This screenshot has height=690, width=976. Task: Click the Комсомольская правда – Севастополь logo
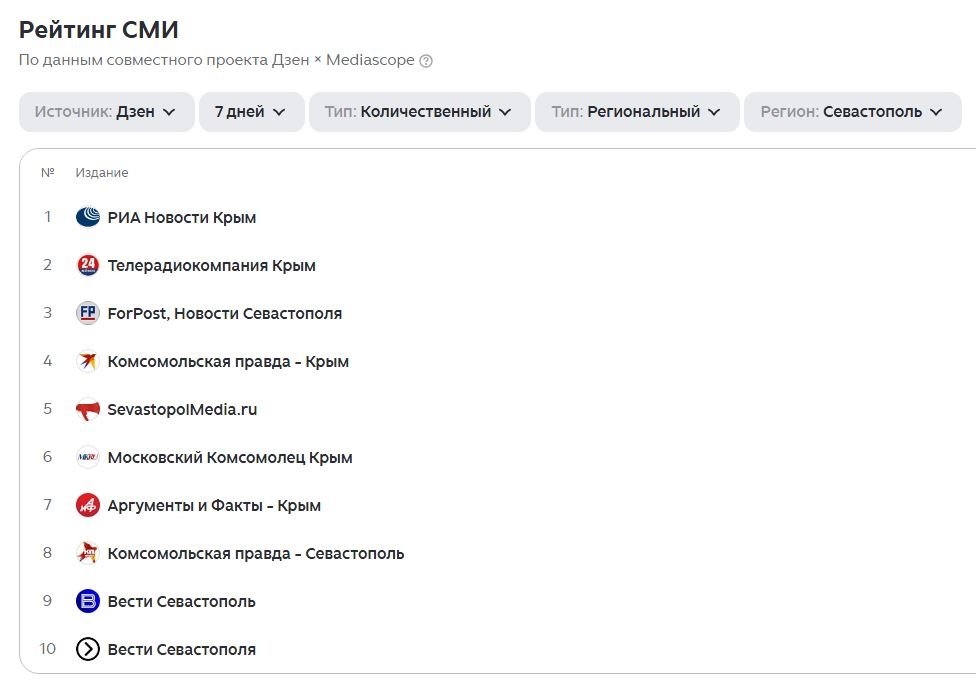click(x=88, y=553)
